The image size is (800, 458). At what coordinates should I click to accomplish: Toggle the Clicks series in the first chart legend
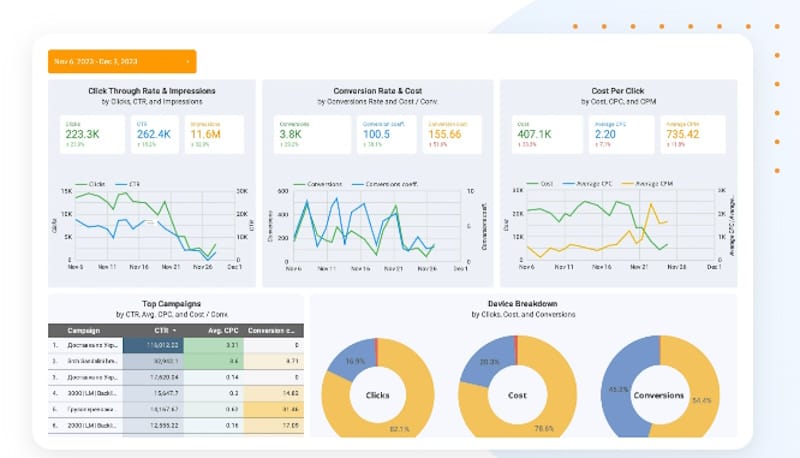pos(92,184)
